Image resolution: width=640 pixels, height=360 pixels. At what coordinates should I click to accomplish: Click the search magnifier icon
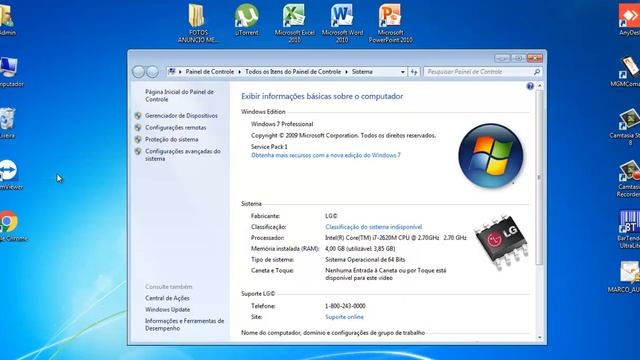[x=537, y=72]
